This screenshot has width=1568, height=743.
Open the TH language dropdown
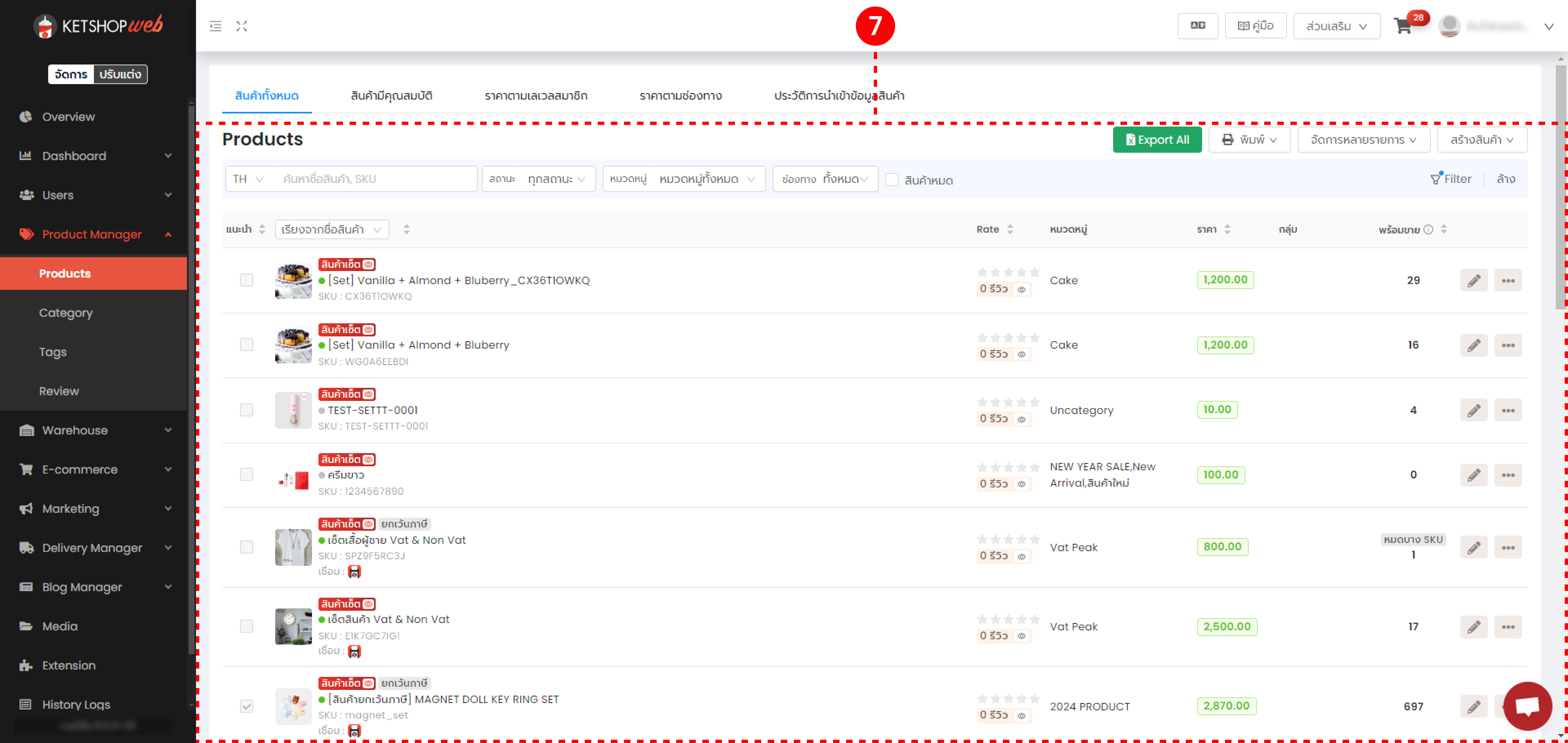coord(248,179)
